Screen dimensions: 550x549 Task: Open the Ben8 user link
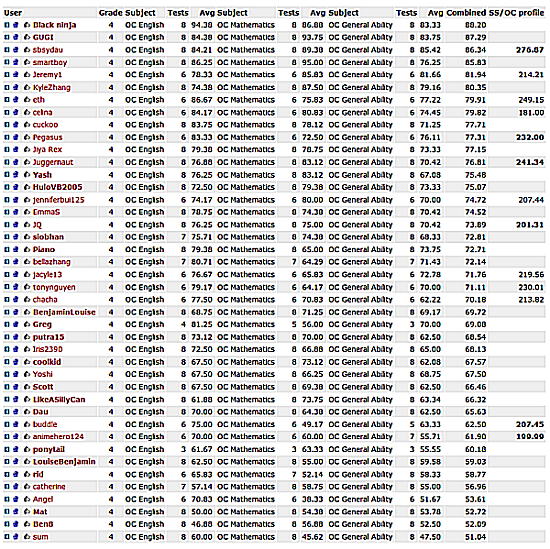click(x=43, y=524)
